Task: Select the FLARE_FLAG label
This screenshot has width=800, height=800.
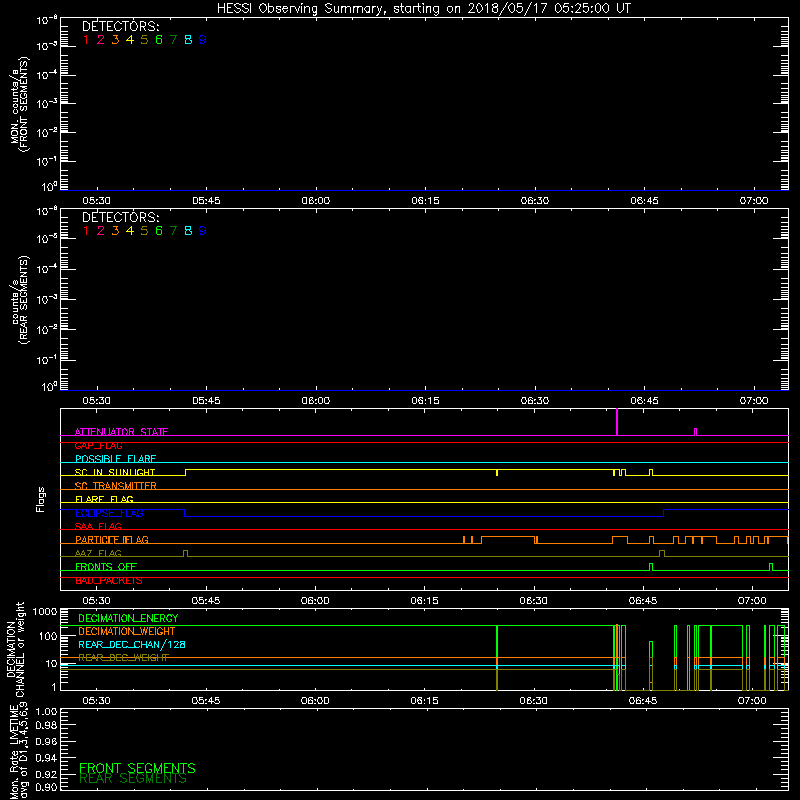Action: point(104,499)
